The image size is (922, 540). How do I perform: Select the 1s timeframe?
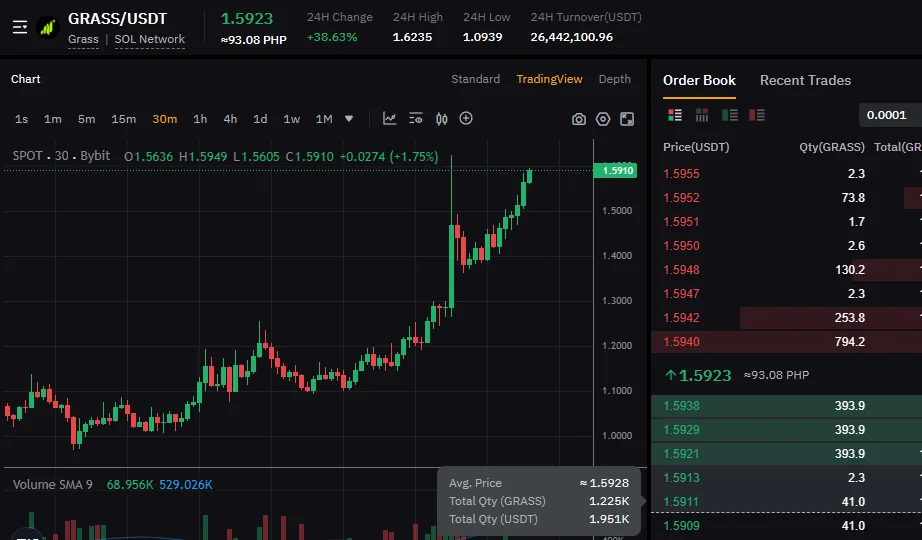click(x=22, y=119)
